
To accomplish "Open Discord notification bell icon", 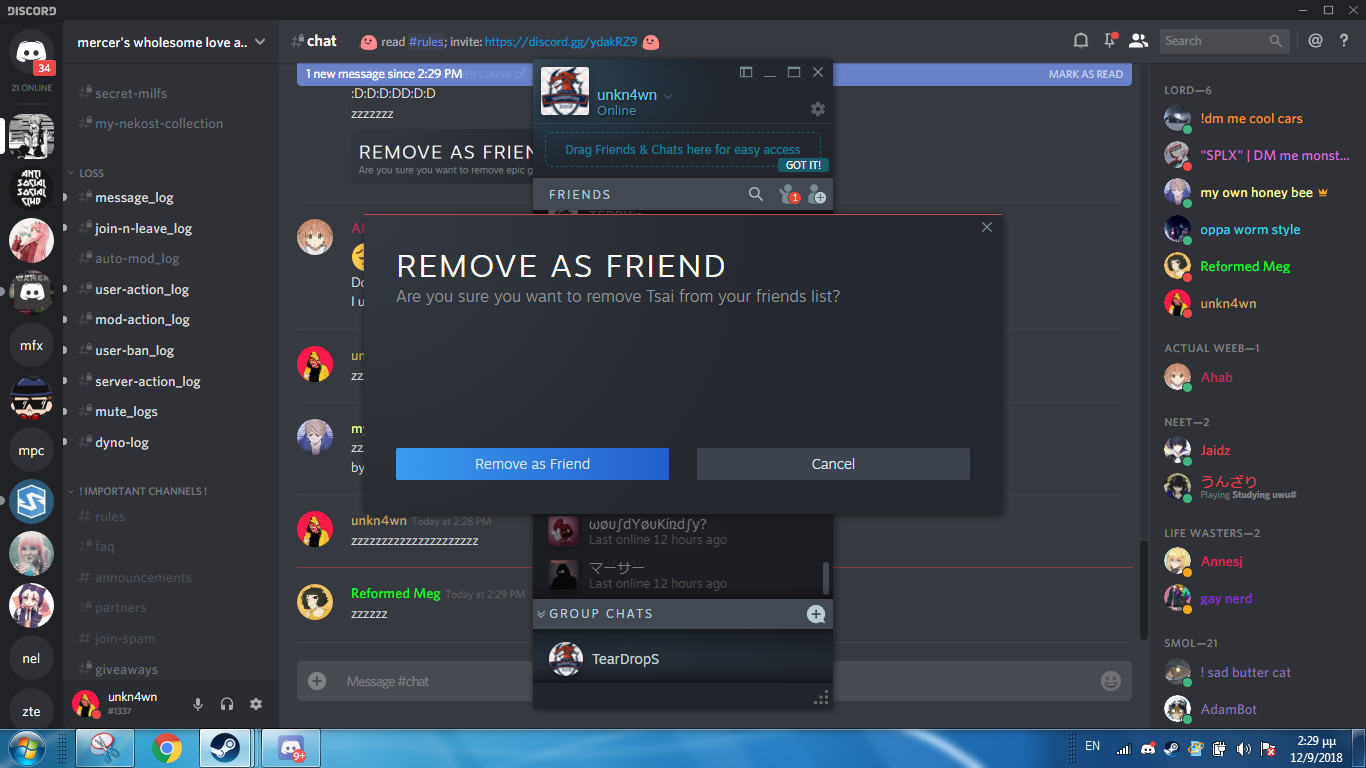I will (x=1081, y=41).
